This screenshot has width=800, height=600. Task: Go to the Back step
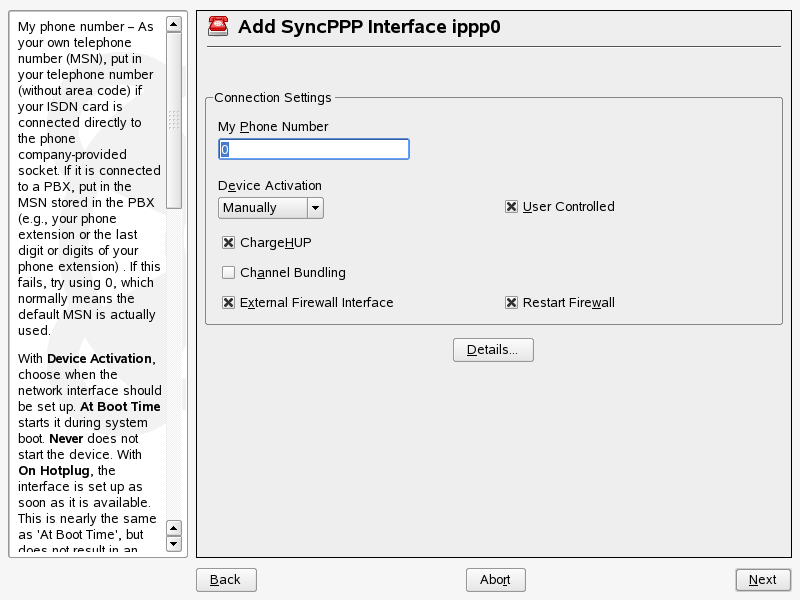226,580
